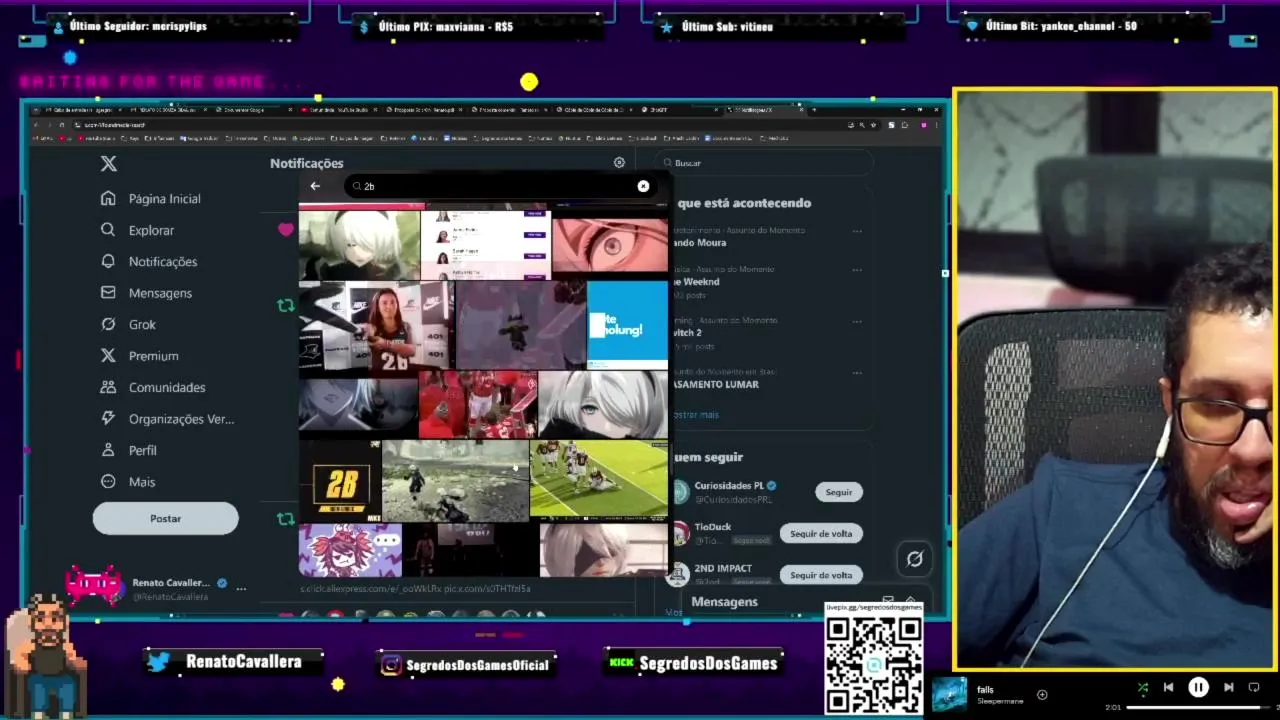Open new browser tab plus button
1280x720 pixels.
813,110
